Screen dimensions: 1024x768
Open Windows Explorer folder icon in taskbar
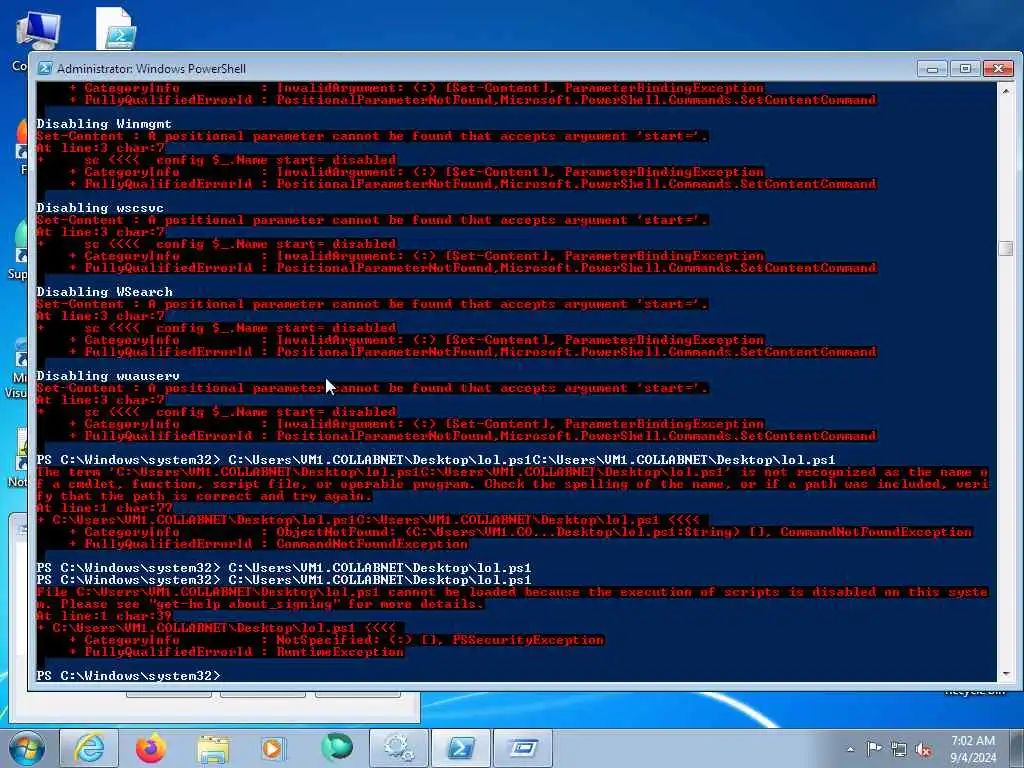[213, 748]
